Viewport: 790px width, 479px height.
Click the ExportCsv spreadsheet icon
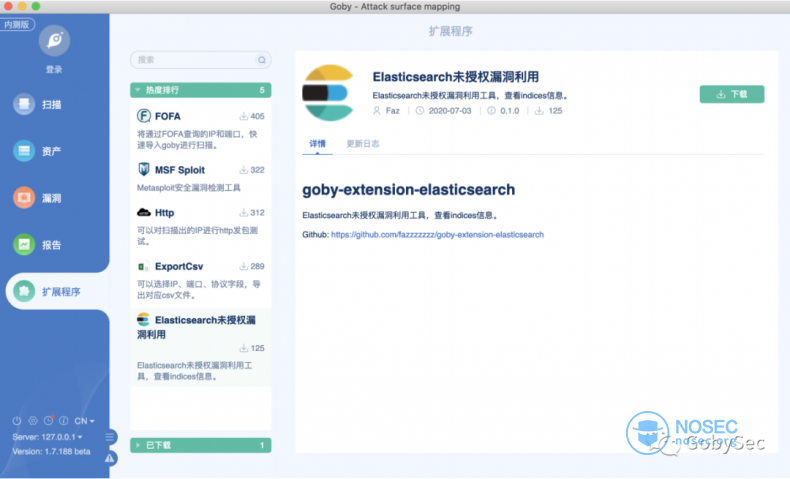coord(144,266)
